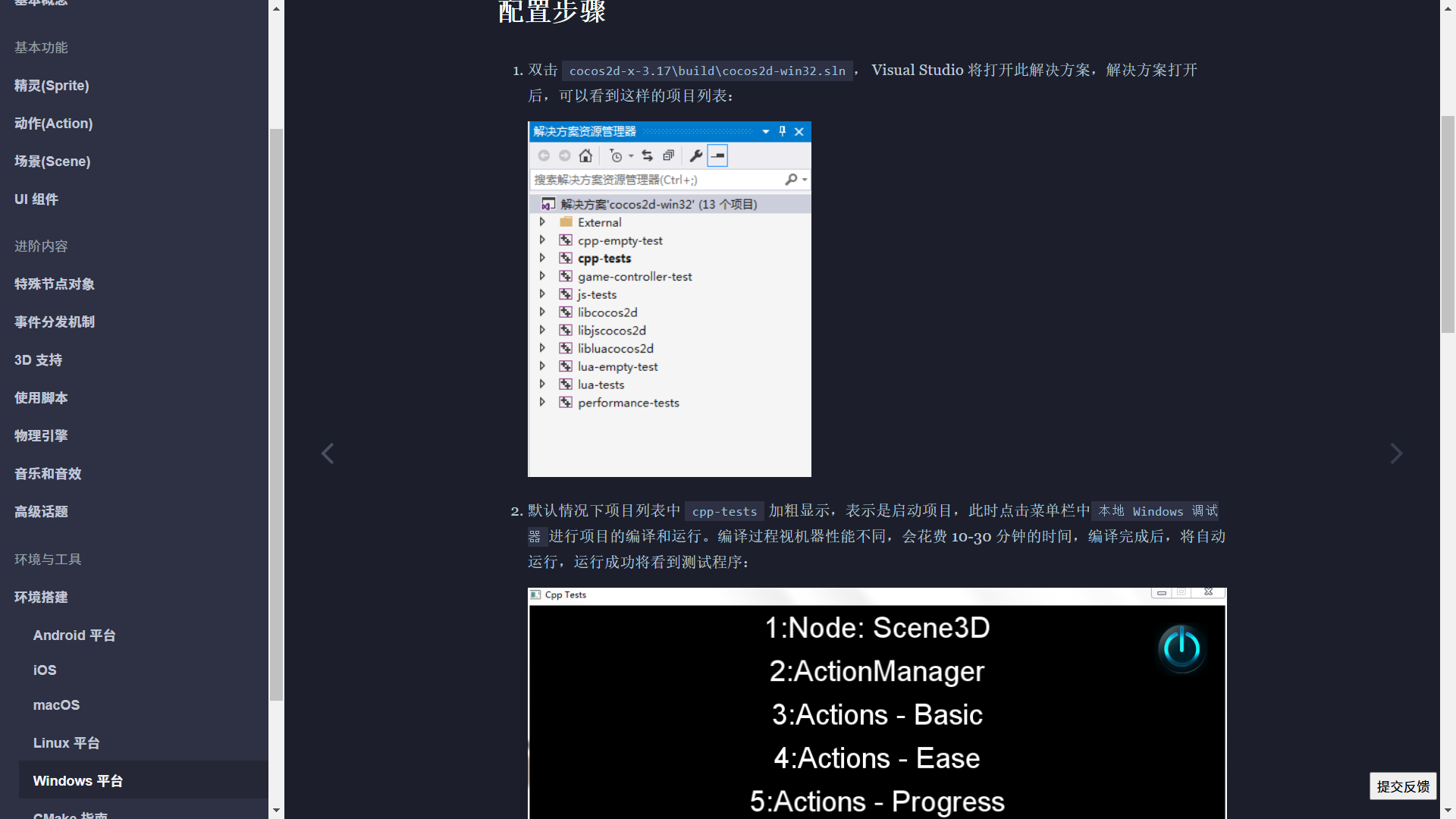Viewport: 1456px width, 819px height.
Task: Expand the libcocos2d project node
Action: 542,312
